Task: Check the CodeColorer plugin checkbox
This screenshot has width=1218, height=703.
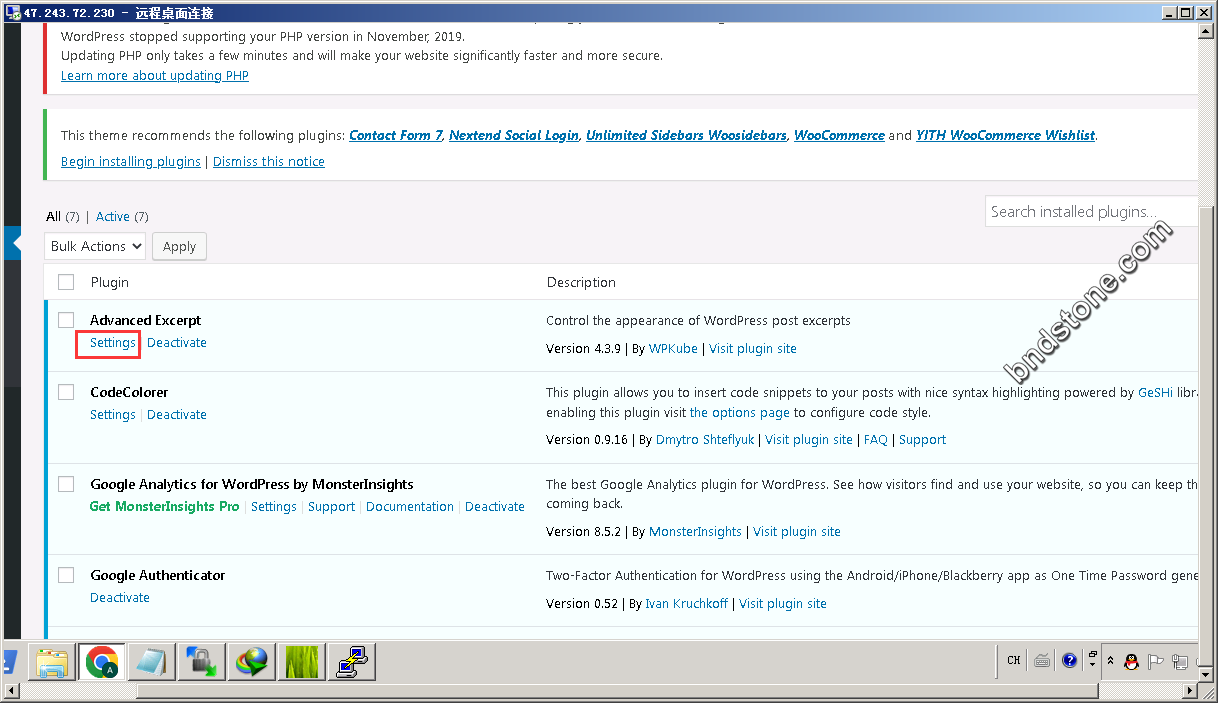Action: tap(66, 392)
